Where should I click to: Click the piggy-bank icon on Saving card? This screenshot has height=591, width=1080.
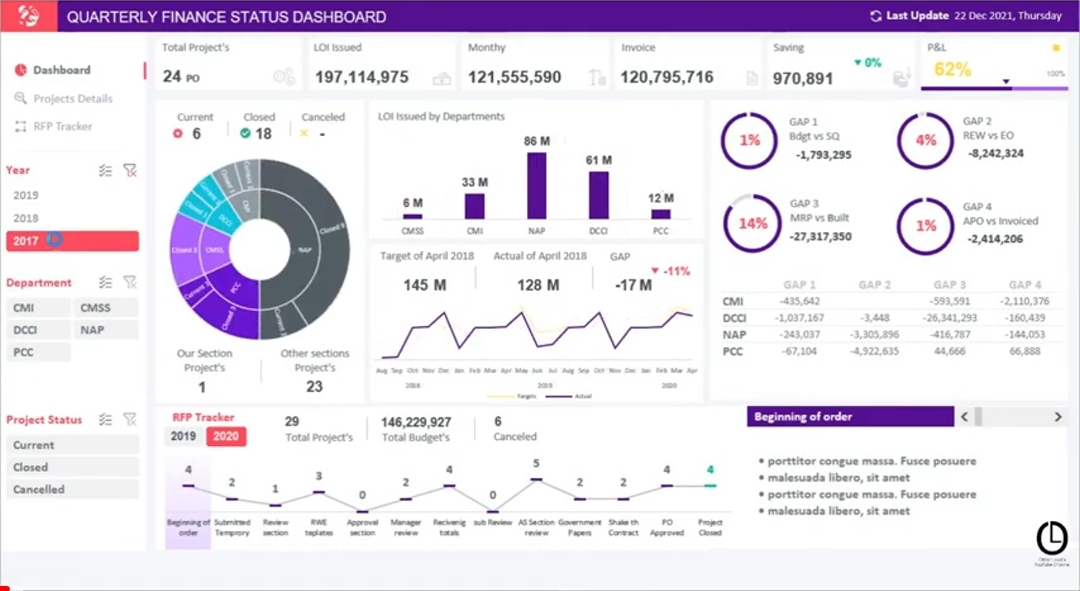point(900,79)
